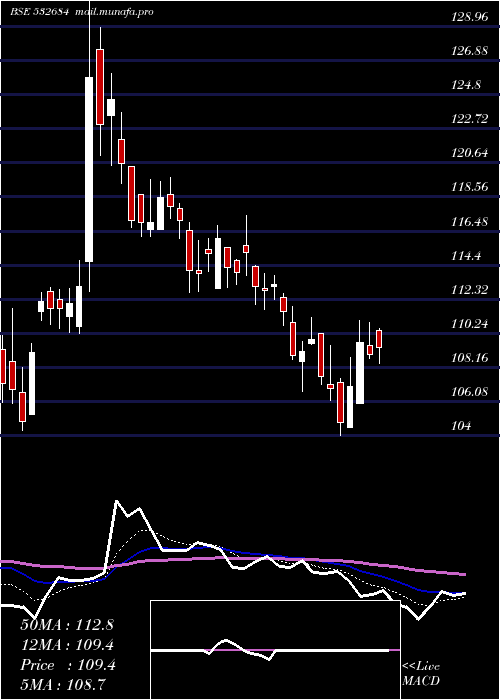Click the BSE 532684 ticker title
The height and width of the screenshot is (700, 500).
point(40,12)
